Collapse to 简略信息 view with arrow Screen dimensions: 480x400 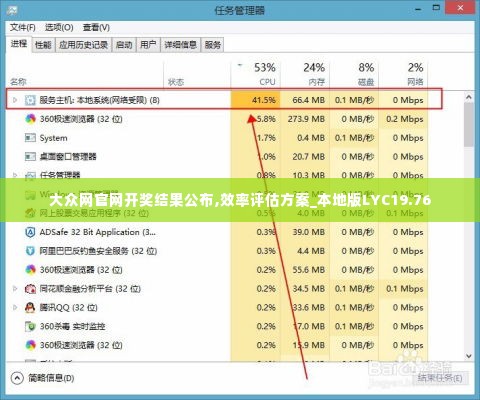point(17,378)
